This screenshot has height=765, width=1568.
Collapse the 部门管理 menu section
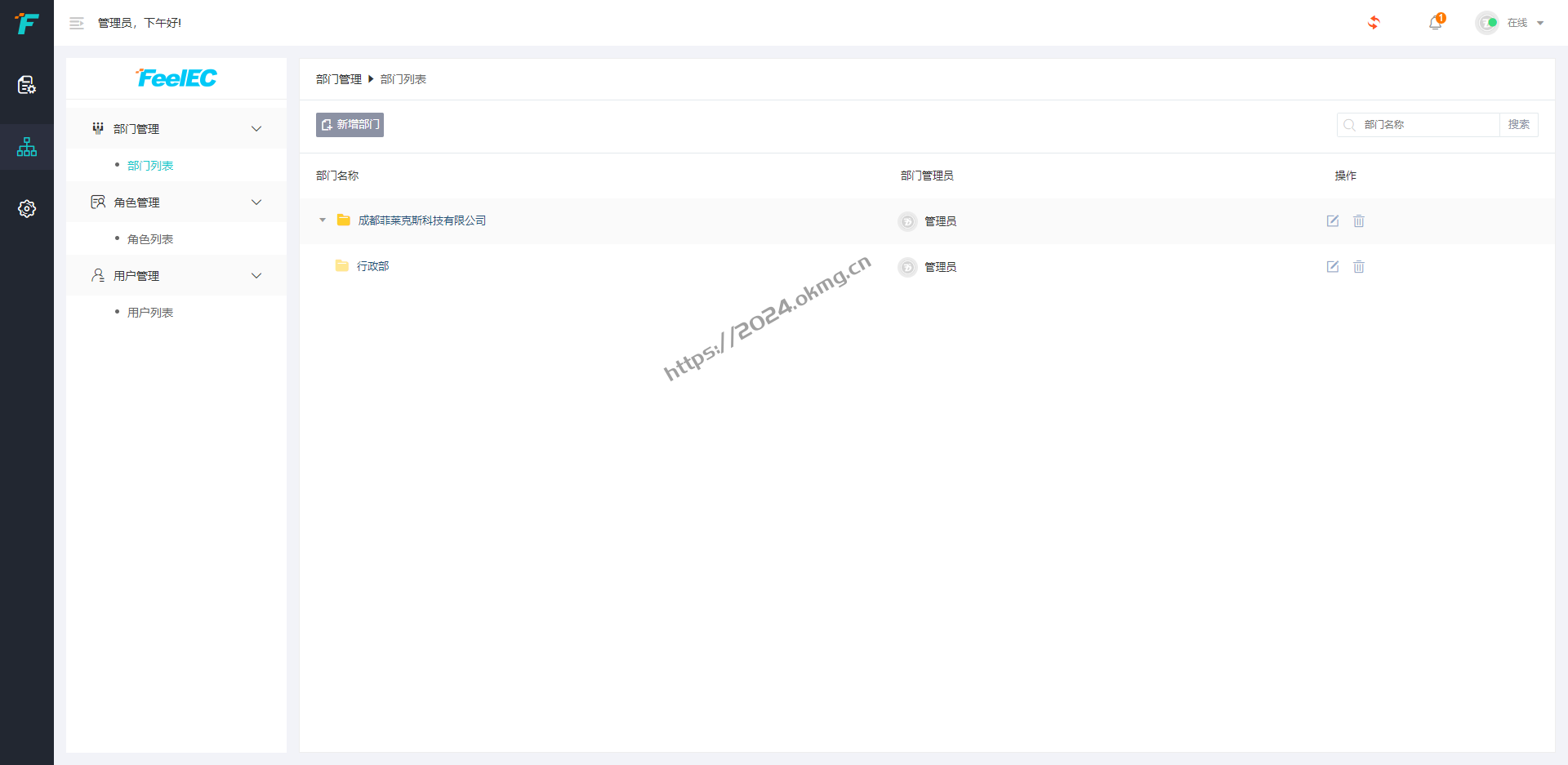coord(256,129)
